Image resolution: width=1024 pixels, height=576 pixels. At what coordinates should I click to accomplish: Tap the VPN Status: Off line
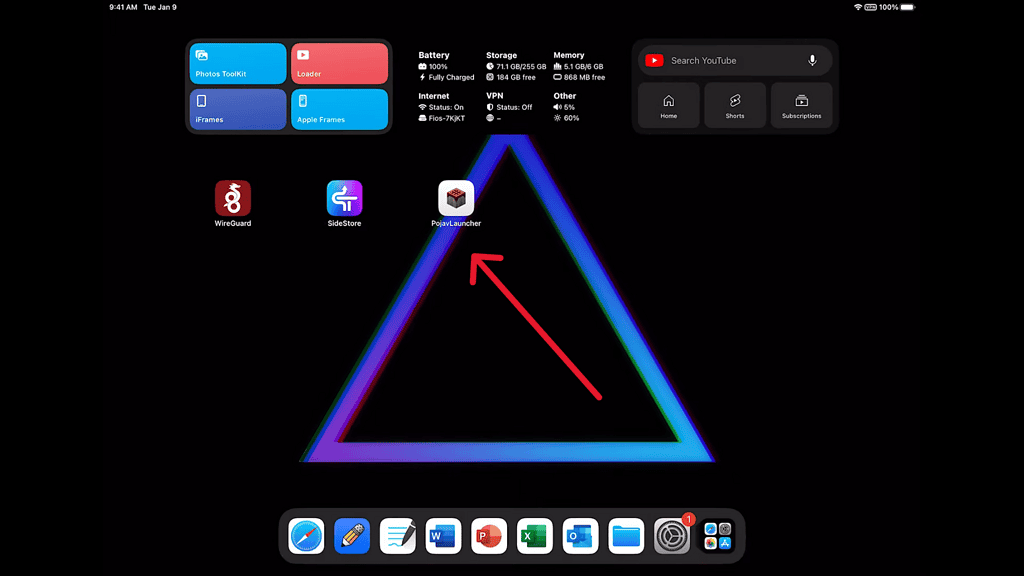click(x=514, y=107)
